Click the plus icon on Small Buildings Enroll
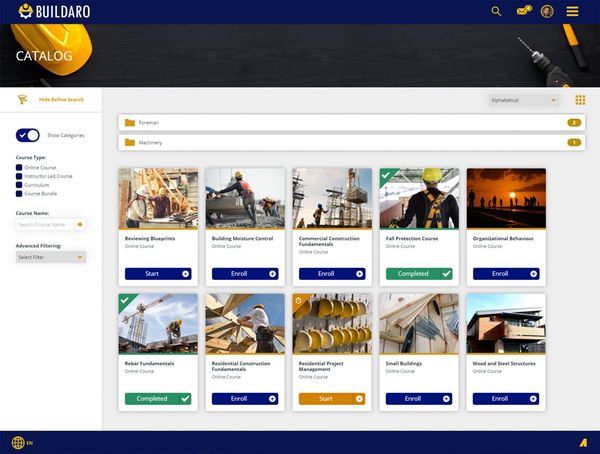 click(446, 399)
